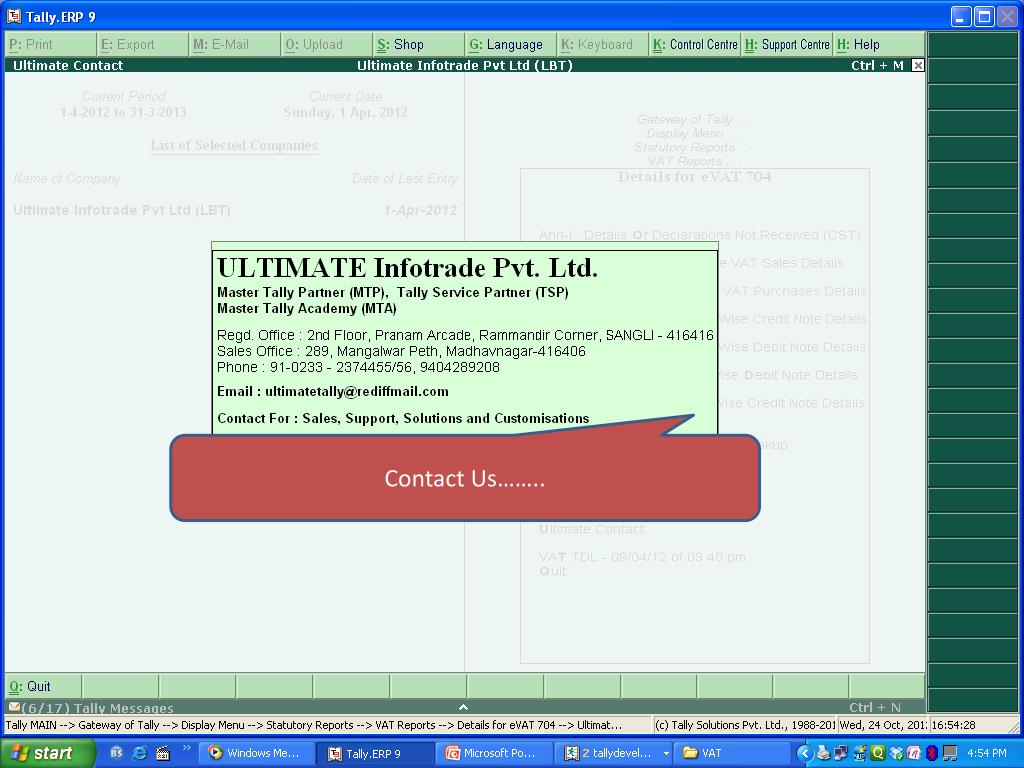The image size is (1024, 768).
Task: Click the navigation path in status bar
Action: pyautogui.click(x=313, y=725)
